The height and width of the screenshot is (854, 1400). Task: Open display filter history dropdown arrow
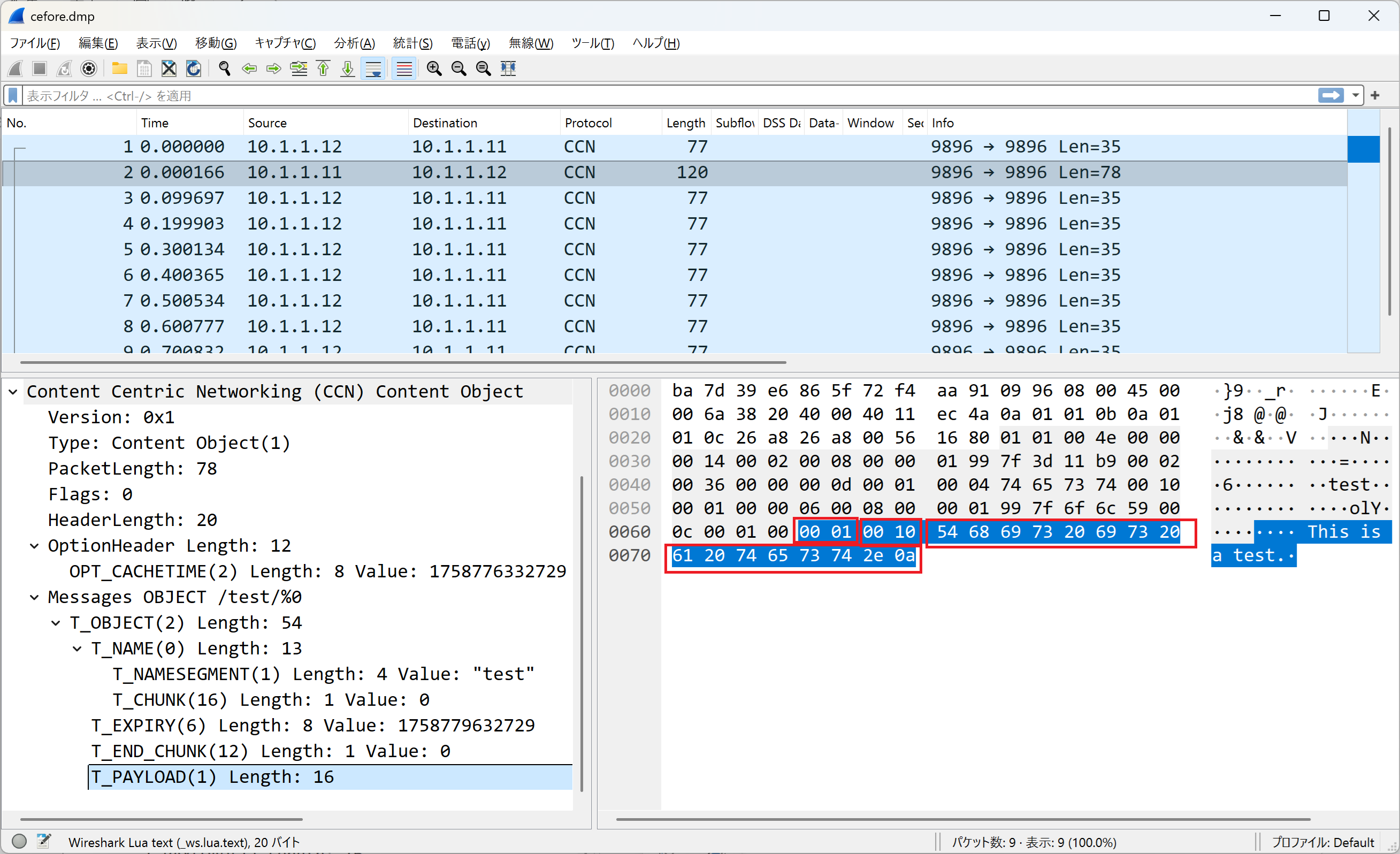[1356, 95]
